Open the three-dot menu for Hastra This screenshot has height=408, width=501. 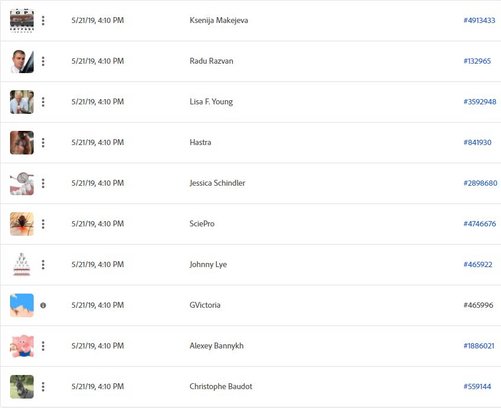(x=43, y=143)
